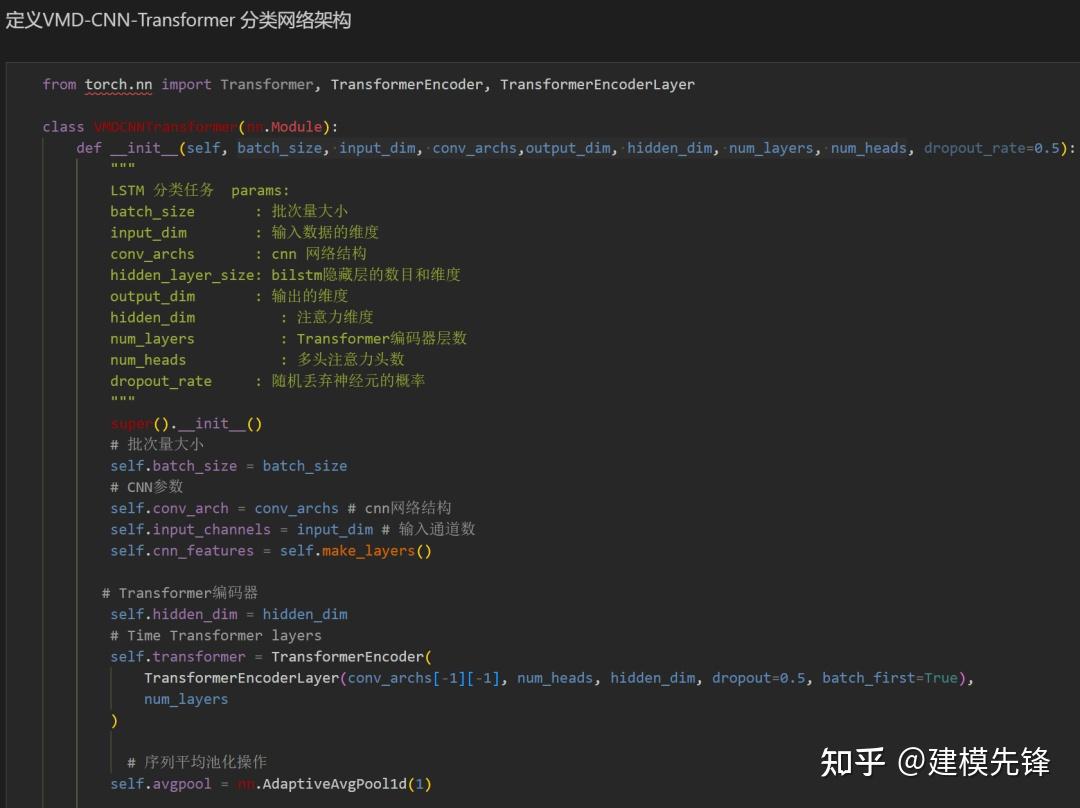Select the VMDCNNTransformer class name

168,127
